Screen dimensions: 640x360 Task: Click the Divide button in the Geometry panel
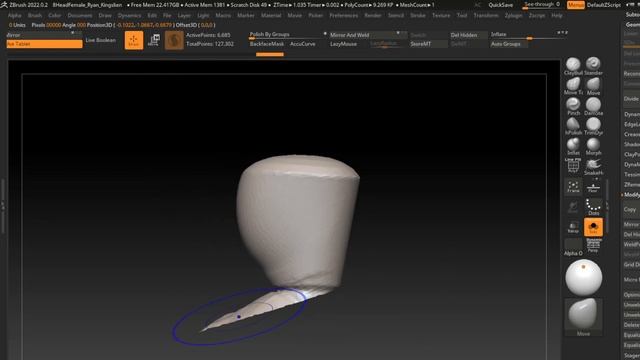[x=631, y=99]
